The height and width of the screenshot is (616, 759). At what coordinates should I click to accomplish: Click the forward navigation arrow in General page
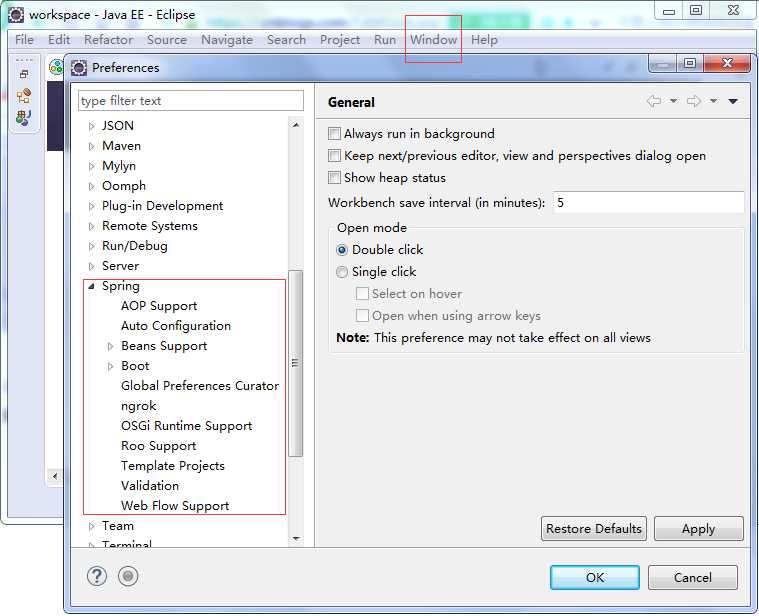694,101
